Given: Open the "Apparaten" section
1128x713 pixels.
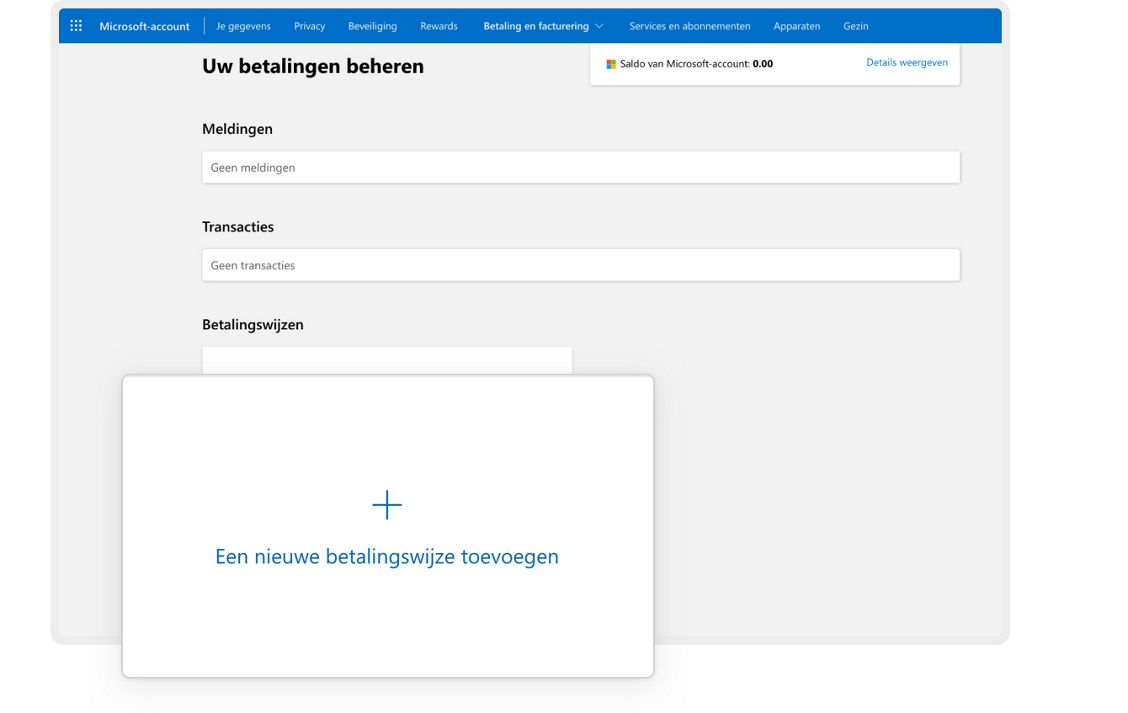Looking at the screenshot, I should click(797, 26).
